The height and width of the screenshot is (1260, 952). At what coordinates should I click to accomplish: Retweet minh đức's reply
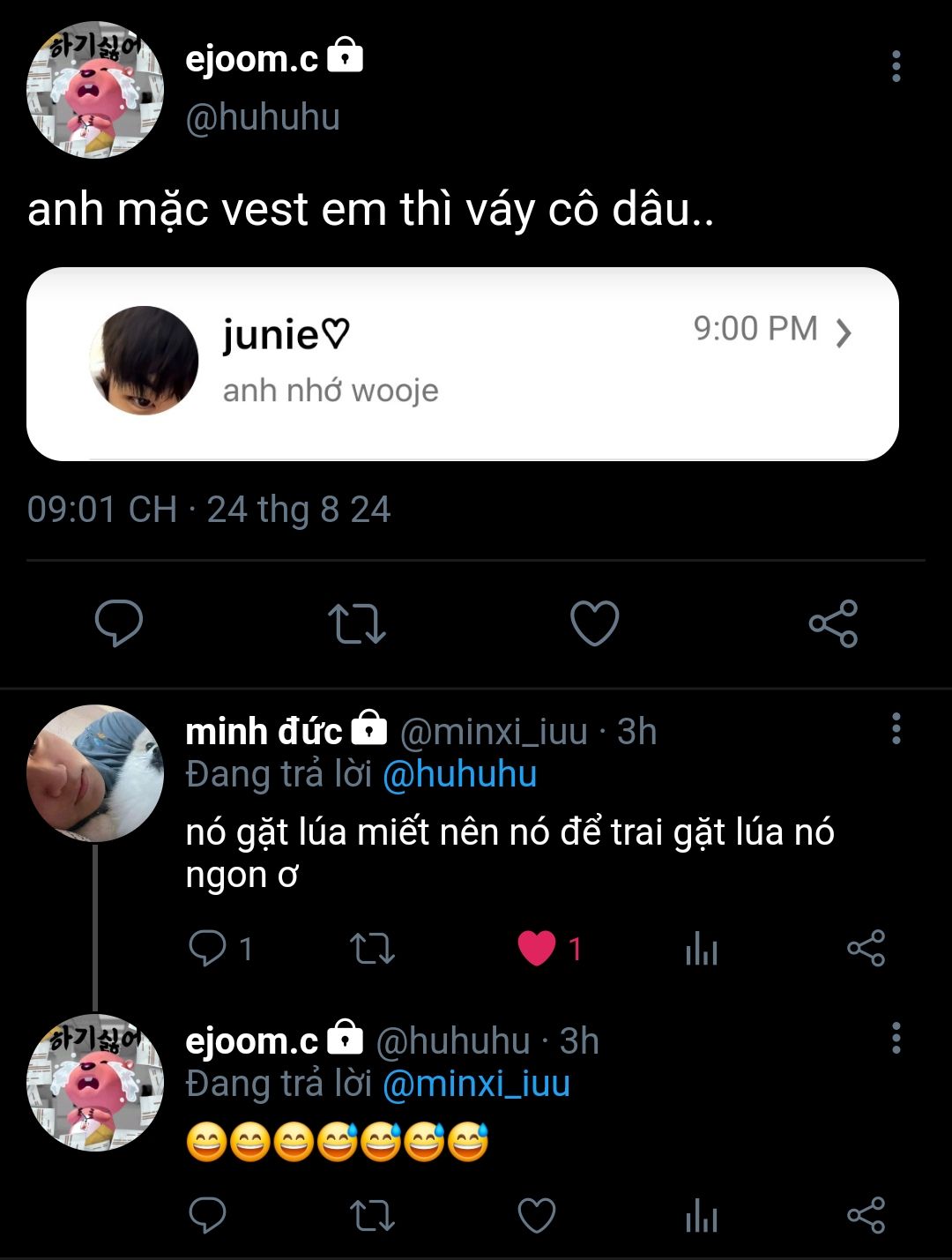coord(372,949)
